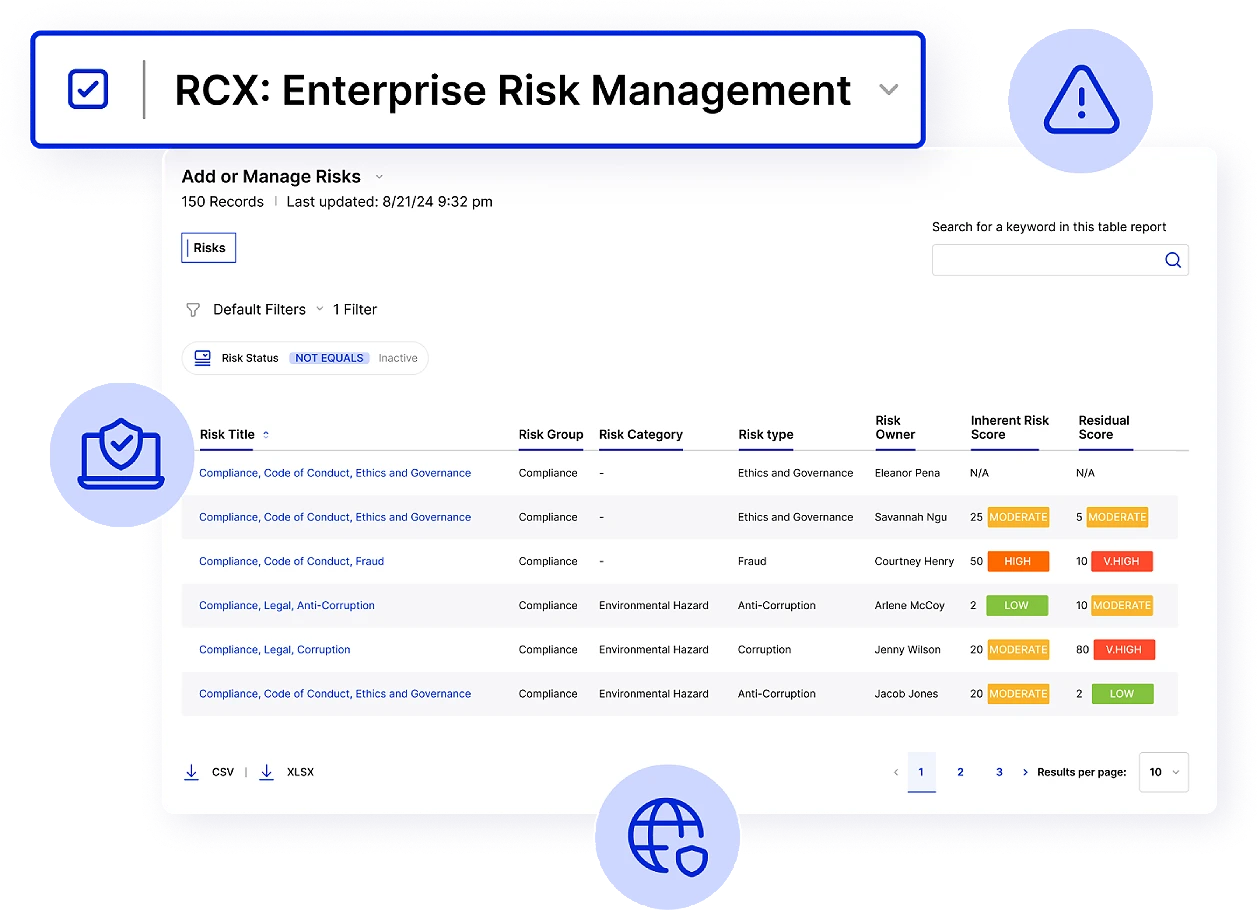
Task: Click the Risk Category column header
Action: click(641, 435)
